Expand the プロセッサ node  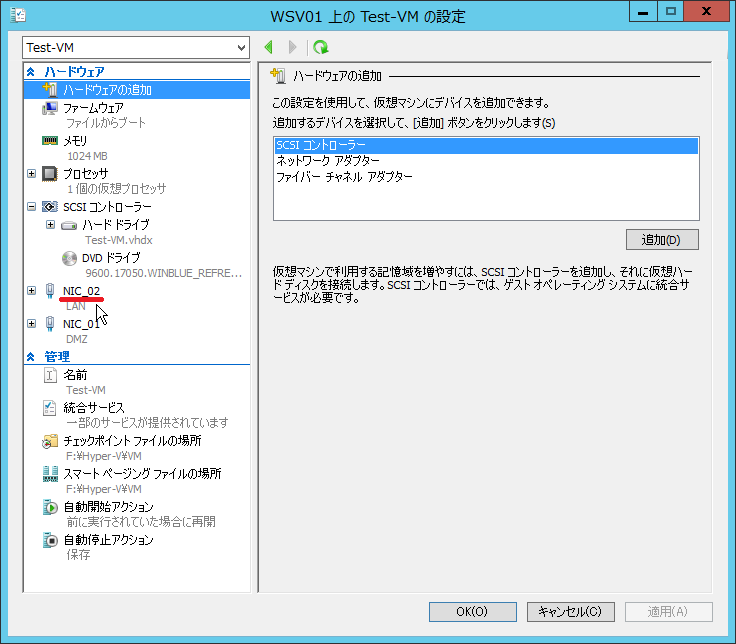[x=31, y=174]
